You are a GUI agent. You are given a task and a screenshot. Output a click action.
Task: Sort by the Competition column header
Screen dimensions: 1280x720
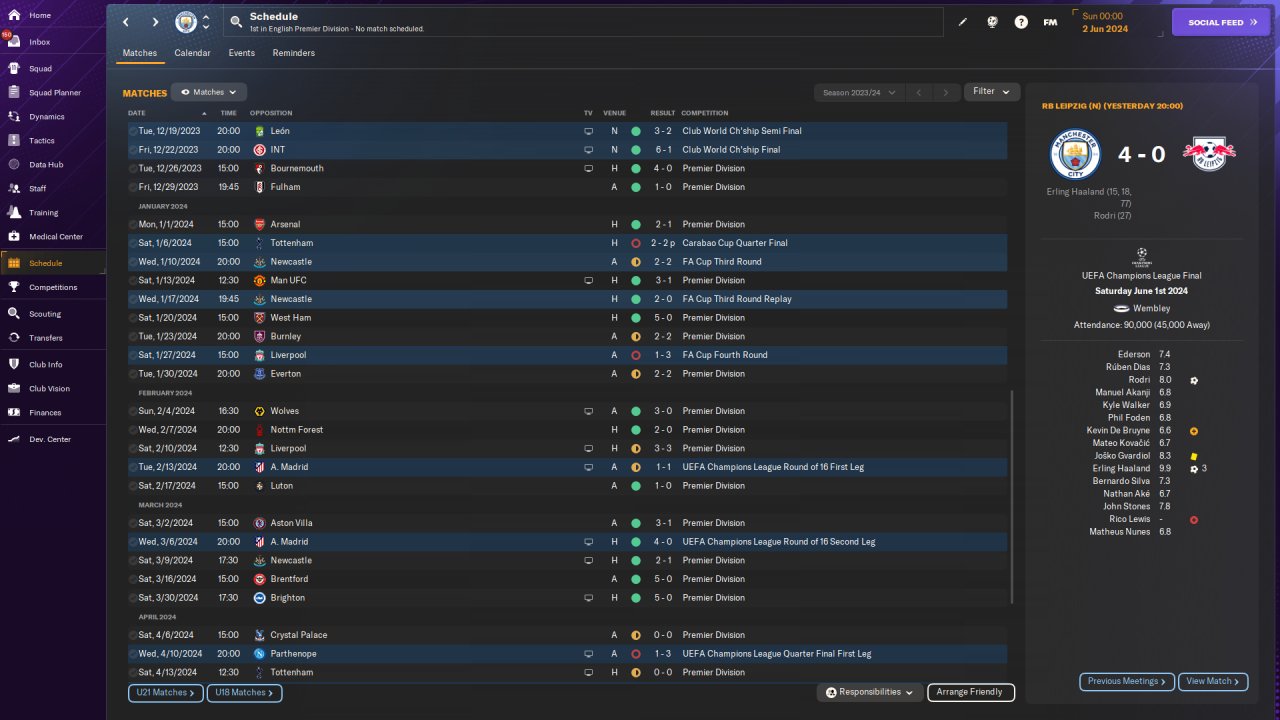point(705,113)
